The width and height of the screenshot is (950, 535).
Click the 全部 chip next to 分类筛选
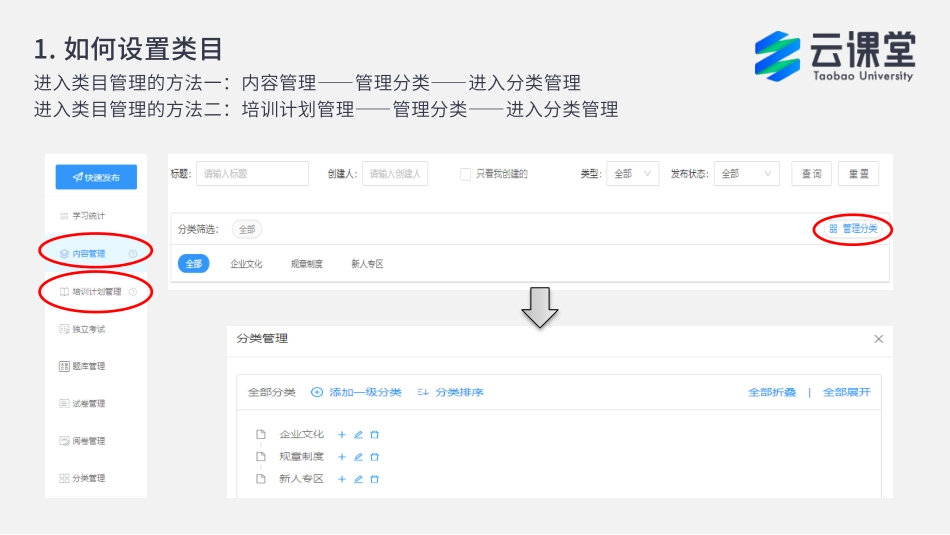point(247,230)
